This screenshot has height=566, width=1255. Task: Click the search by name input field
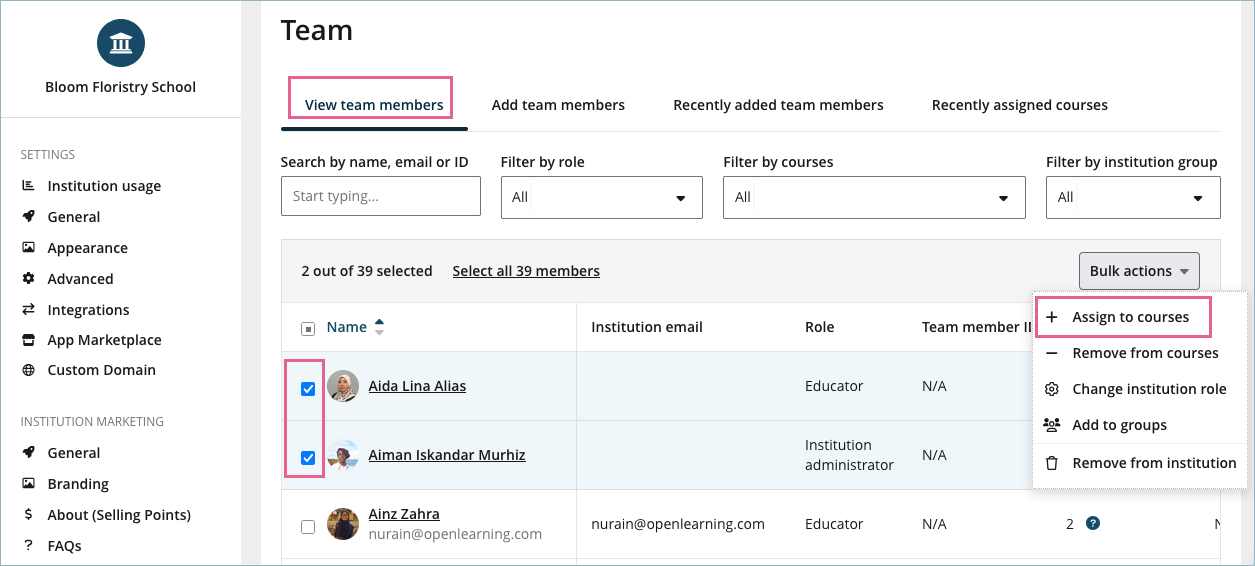380,196
